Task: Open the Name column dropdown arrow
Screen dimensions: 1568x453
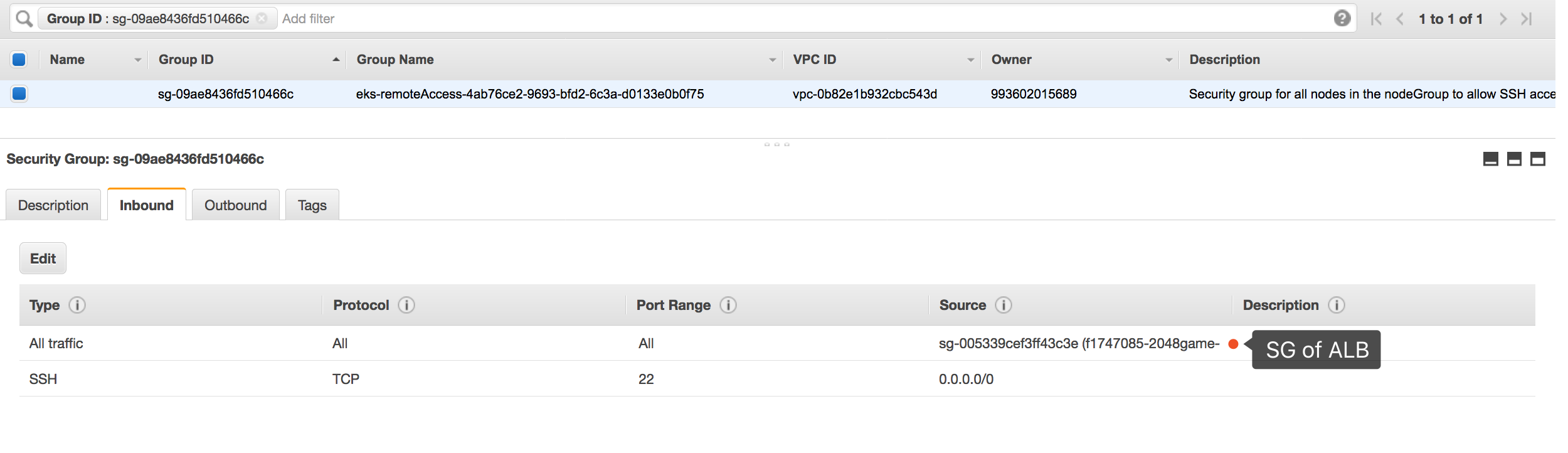Action: point(137,60)
